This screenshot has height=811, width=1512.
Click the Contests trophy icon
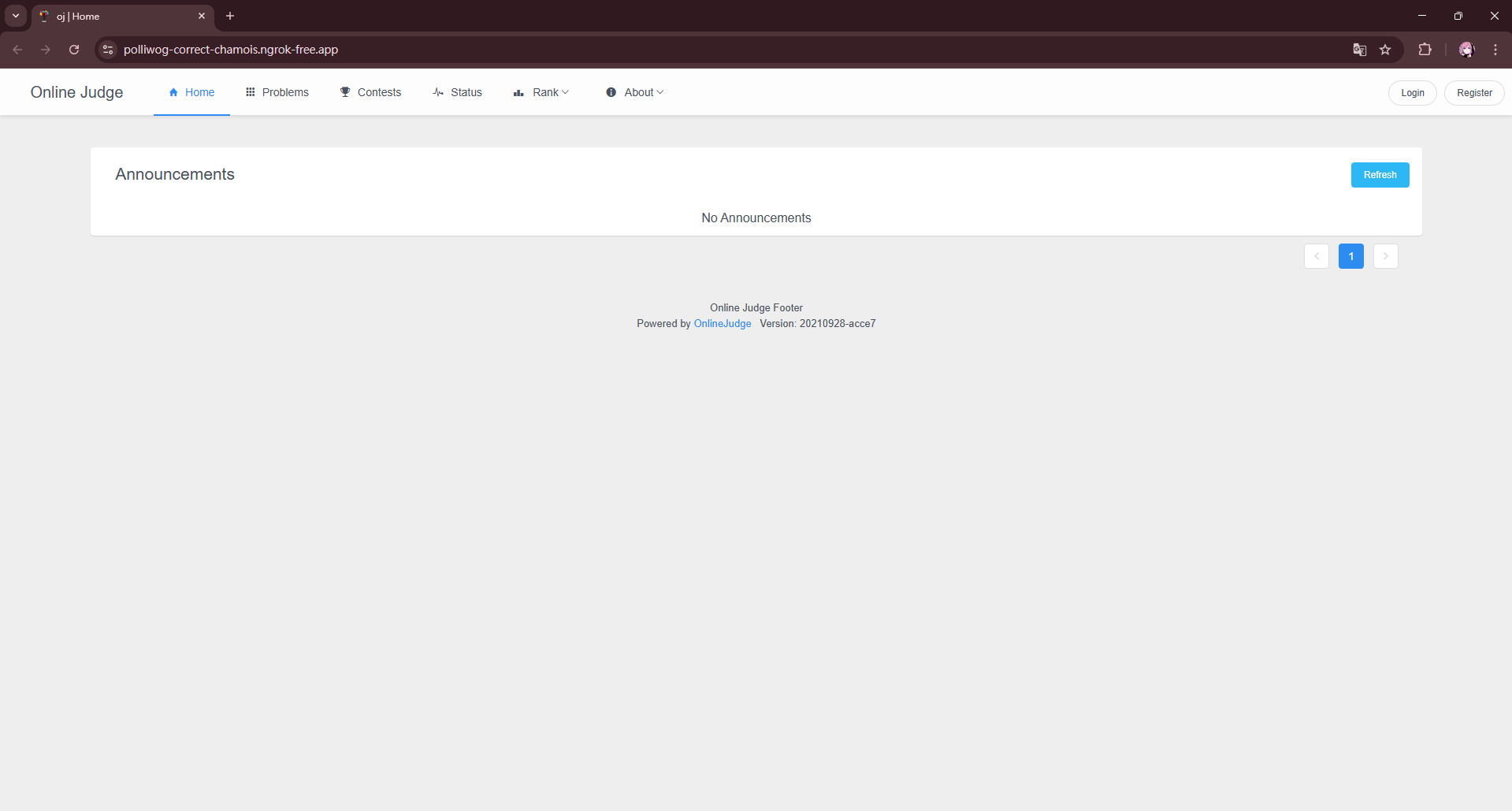(345, 92)
